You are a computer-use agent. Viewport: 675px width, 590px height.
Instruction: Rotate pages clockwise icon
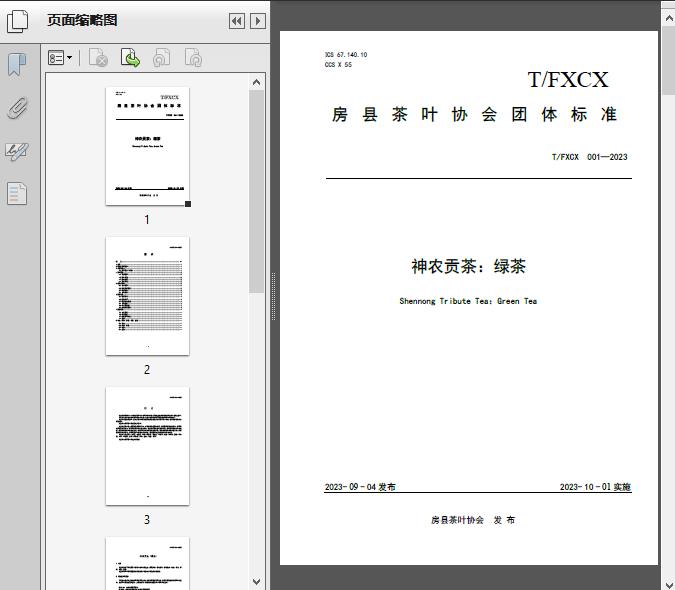(193, 58)
